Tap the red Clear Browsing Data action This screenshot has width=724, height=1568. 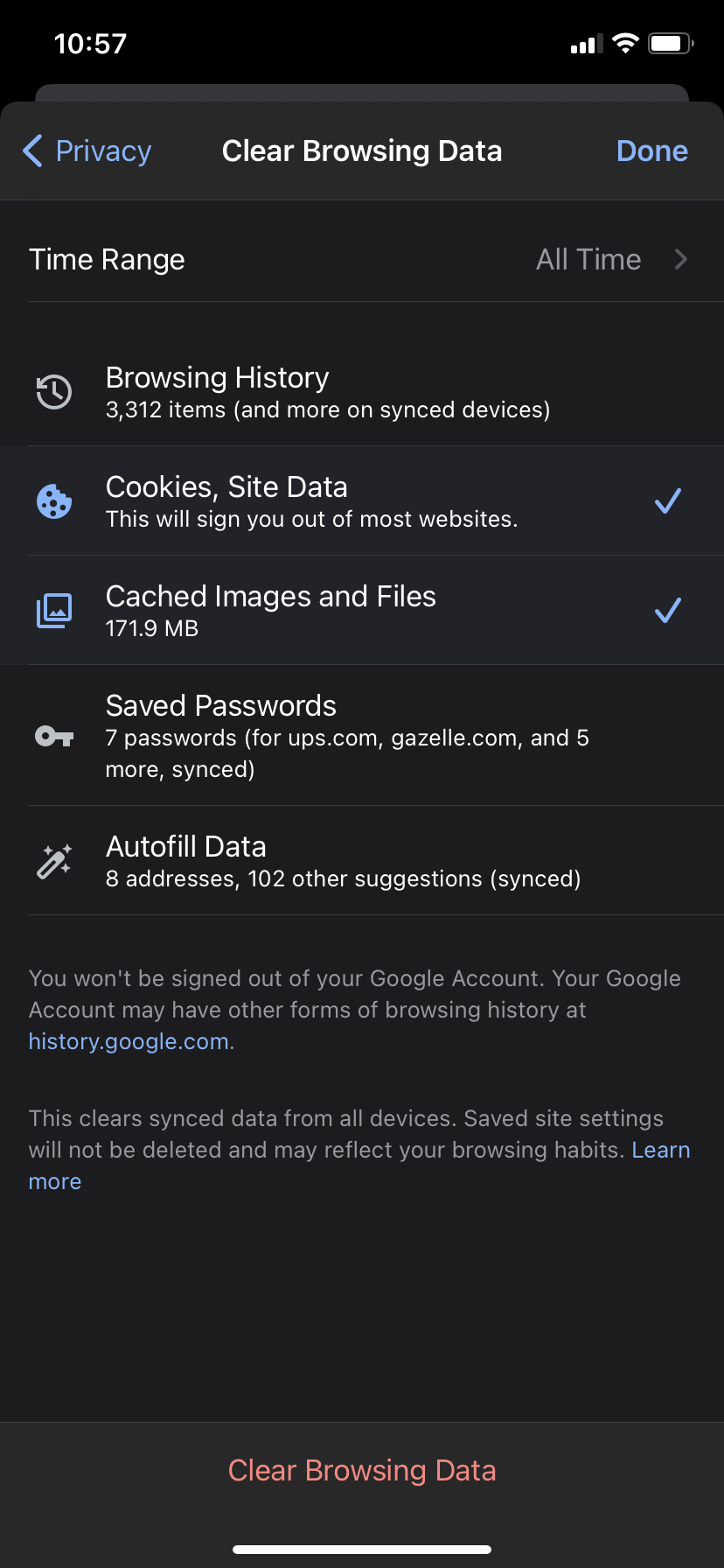pyautogui.click(x=362, y=1470)
